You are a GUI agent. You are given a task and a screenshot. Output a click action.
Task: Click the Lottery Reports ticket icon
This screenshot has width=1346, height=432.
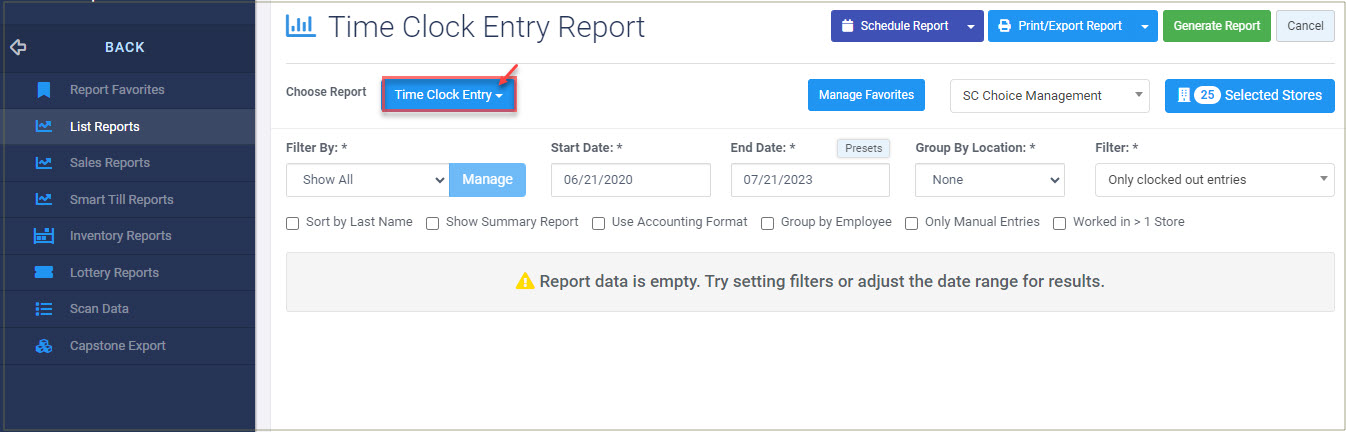[x=43, y=272]
